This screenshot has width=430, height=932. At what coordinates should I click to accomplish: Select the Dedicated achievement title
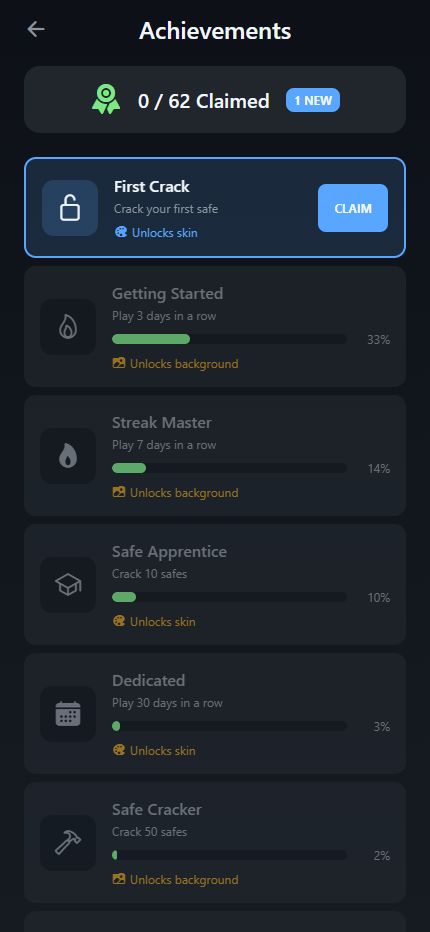click(x=149, y=681)
